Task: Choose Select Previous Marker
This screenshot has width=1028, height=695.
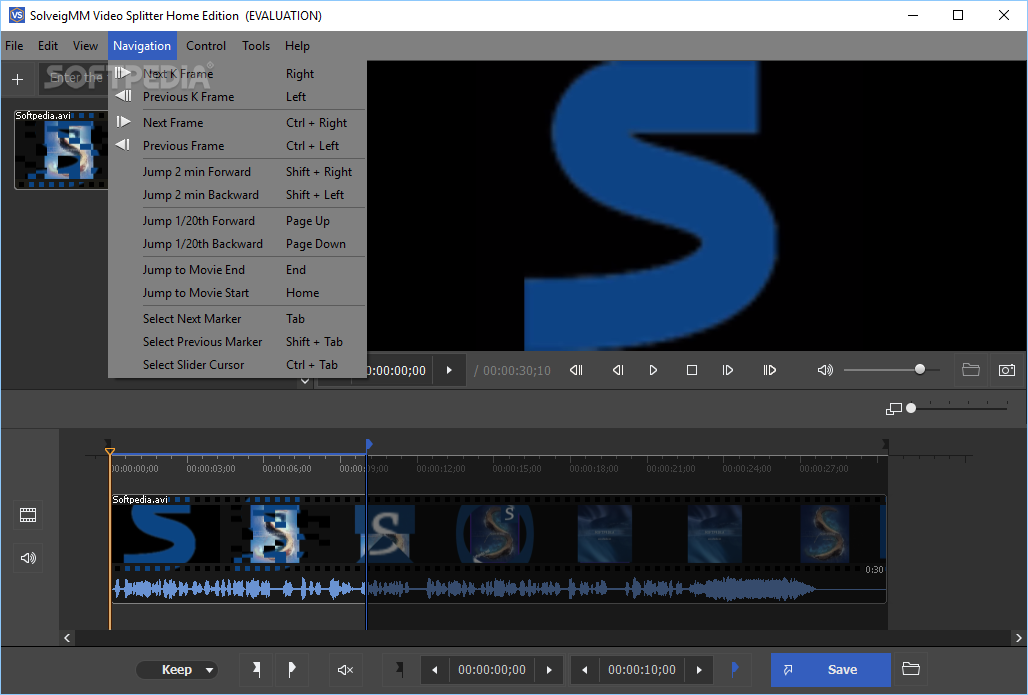Action: click(x=237, y=342)
